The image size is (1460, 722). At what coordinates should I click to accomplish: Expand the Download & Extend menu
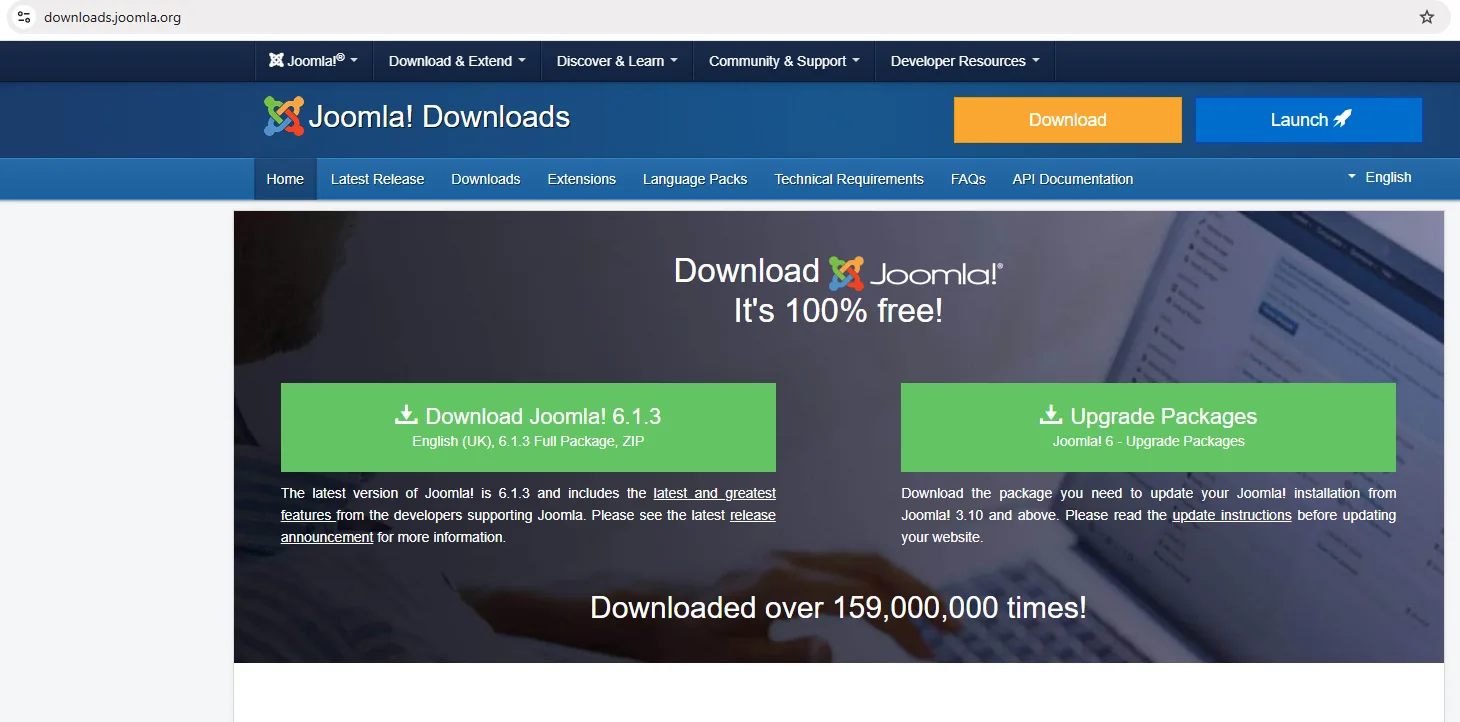(457, 61)
